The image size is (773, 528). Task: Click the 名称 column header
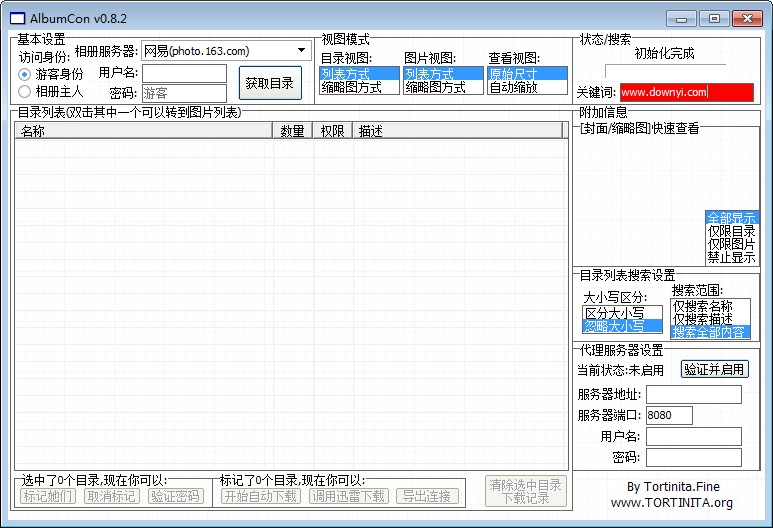(143, 131)
